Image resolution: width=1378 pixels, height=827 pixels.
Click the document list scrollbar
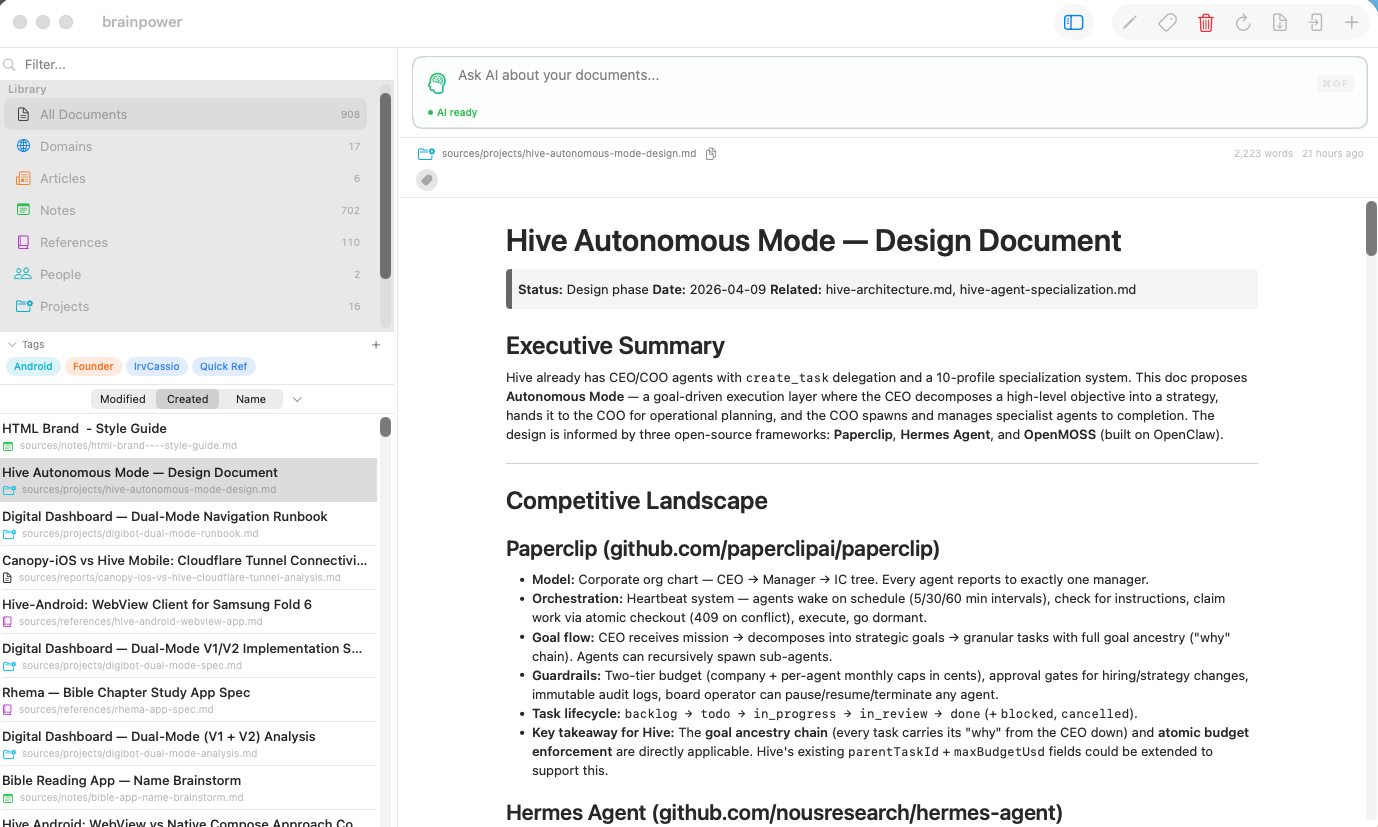[x=385, y=427]
